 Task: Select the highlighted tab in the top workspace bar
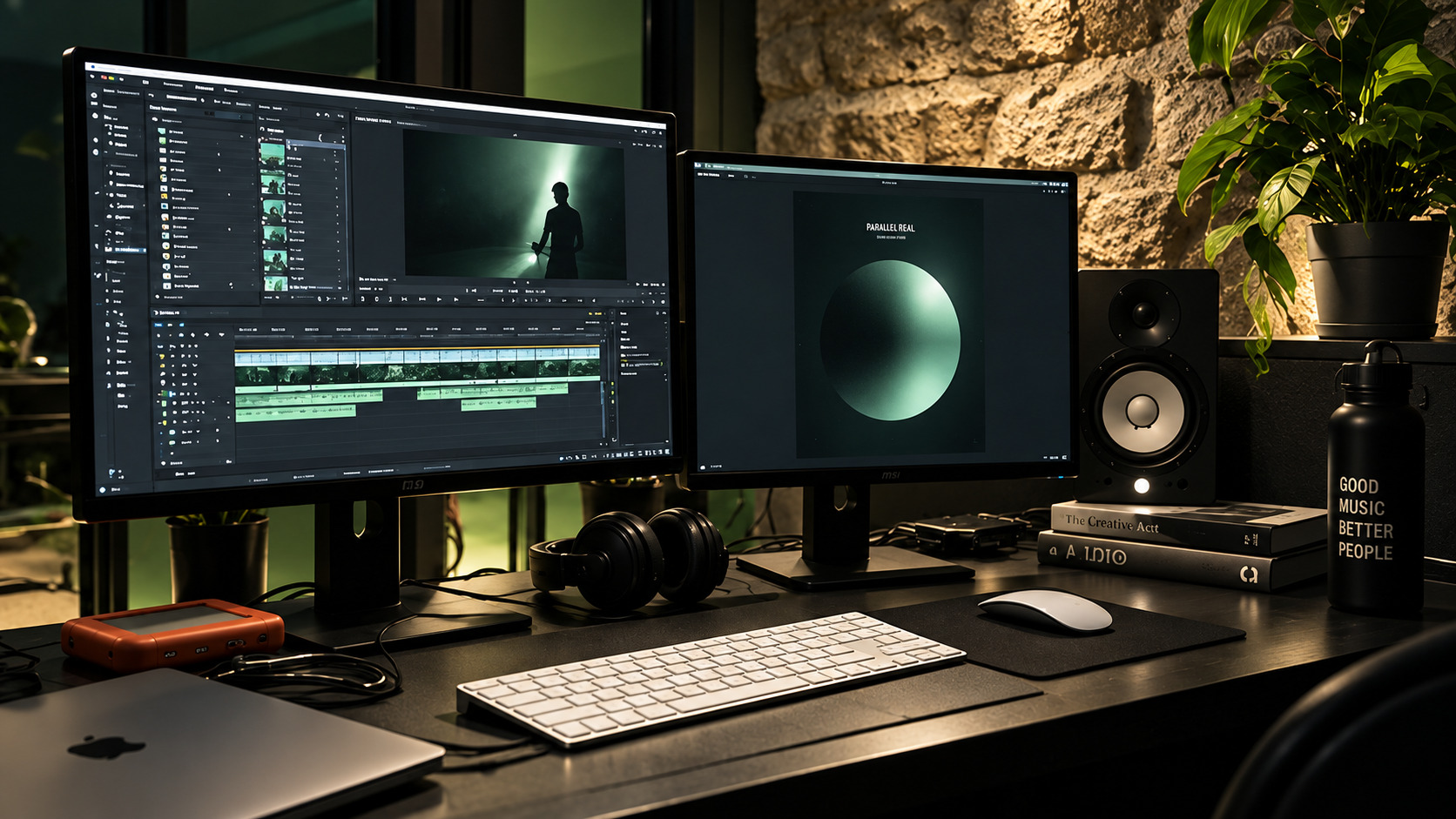(204, 88)
